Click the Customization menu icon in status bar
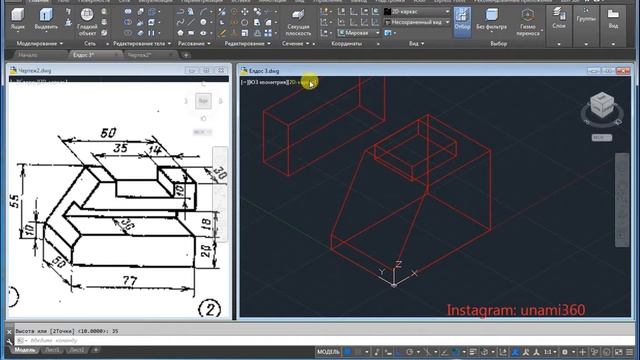The width and height of the screenshot is (640, 360). [x=630, y=352]
